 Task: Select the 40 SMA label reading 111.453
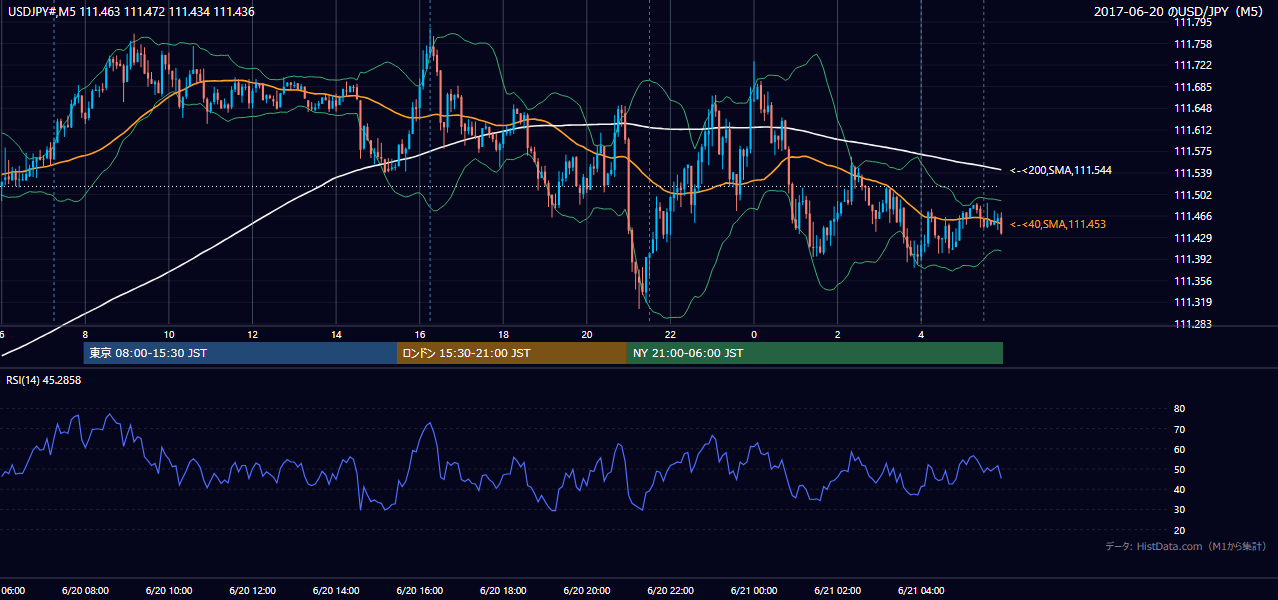pyautogui.click(x=1058, y=224)
